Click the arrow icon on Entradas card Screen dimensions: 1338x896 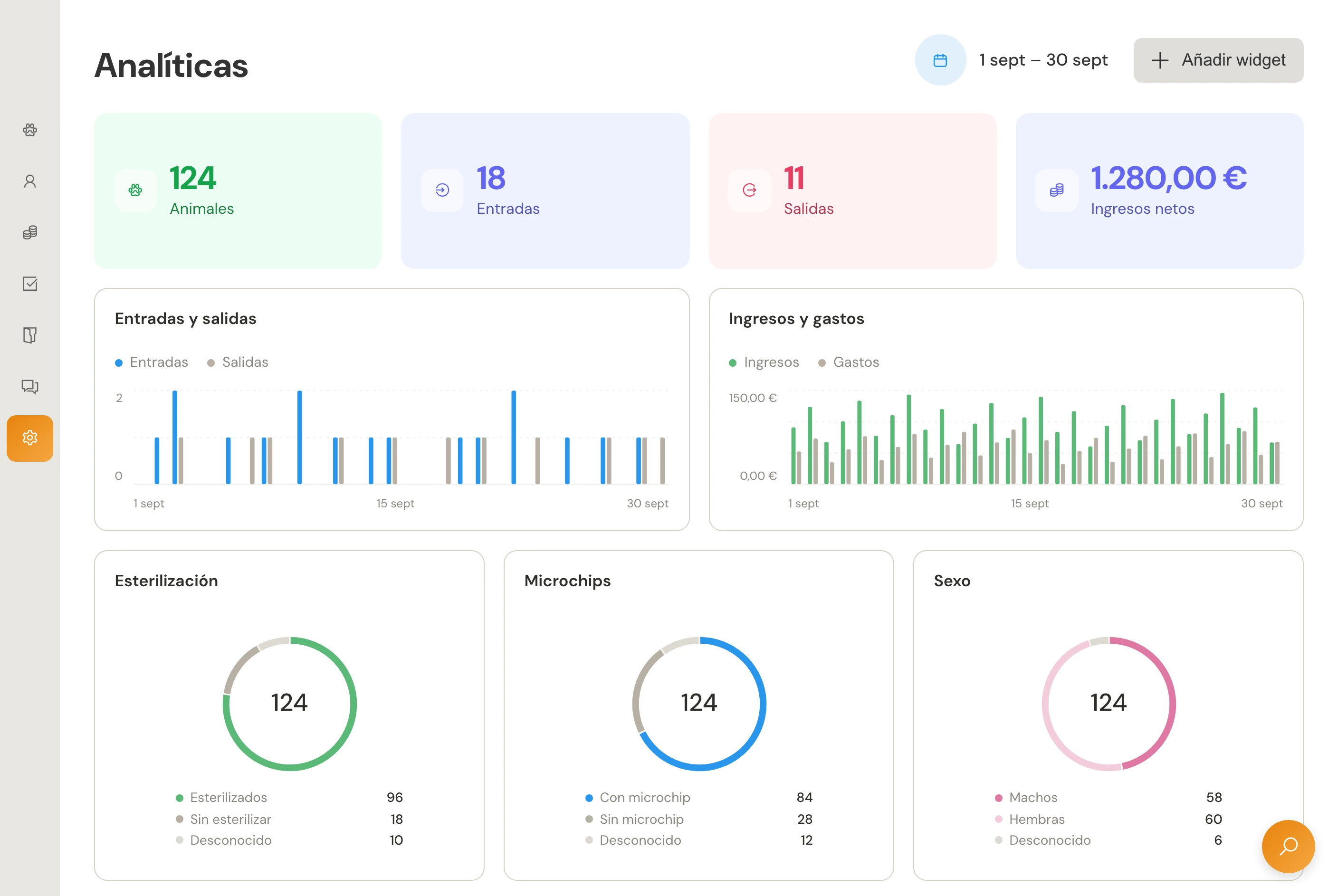[x=442, y=191]
